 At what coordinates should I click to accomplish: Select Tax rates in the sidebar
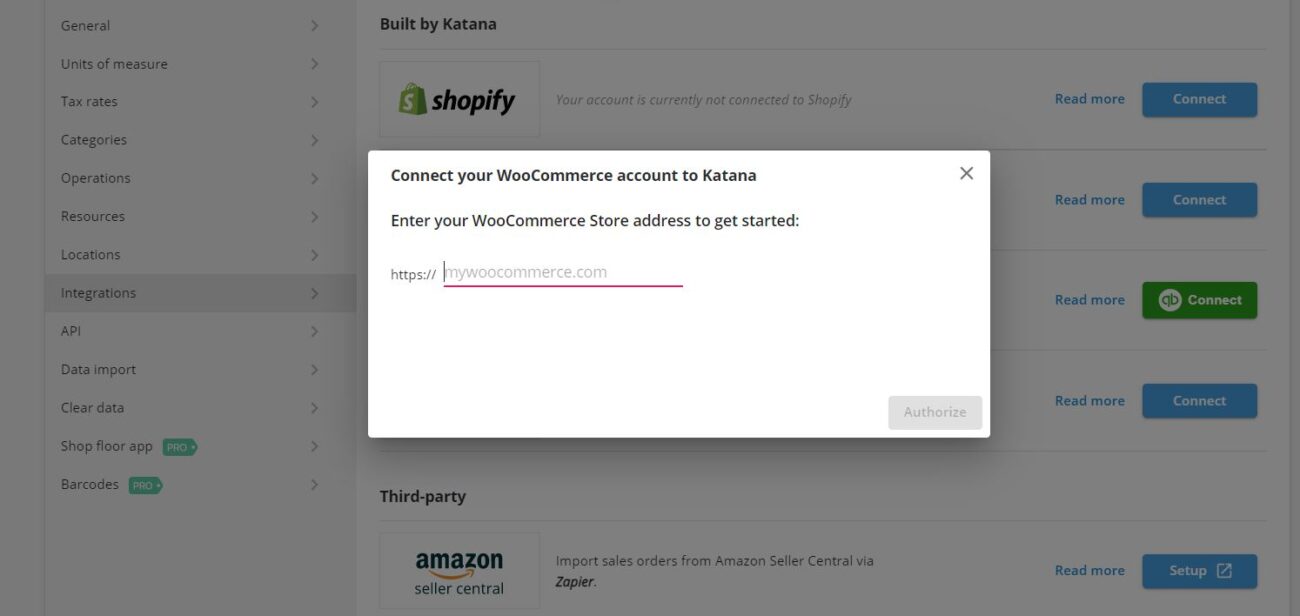[89, 101]
